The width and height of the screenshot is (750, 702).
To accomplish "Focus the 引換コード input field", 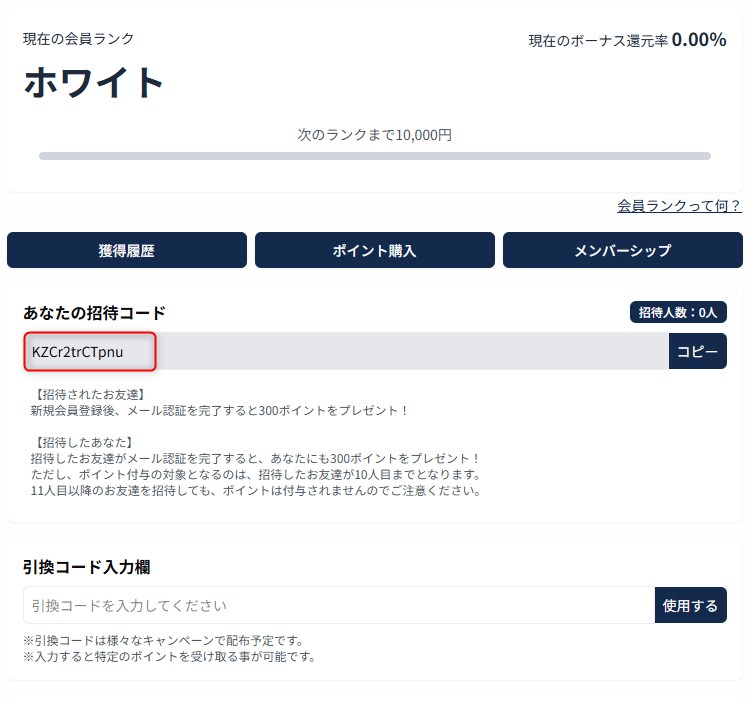I will coord(338,605).
